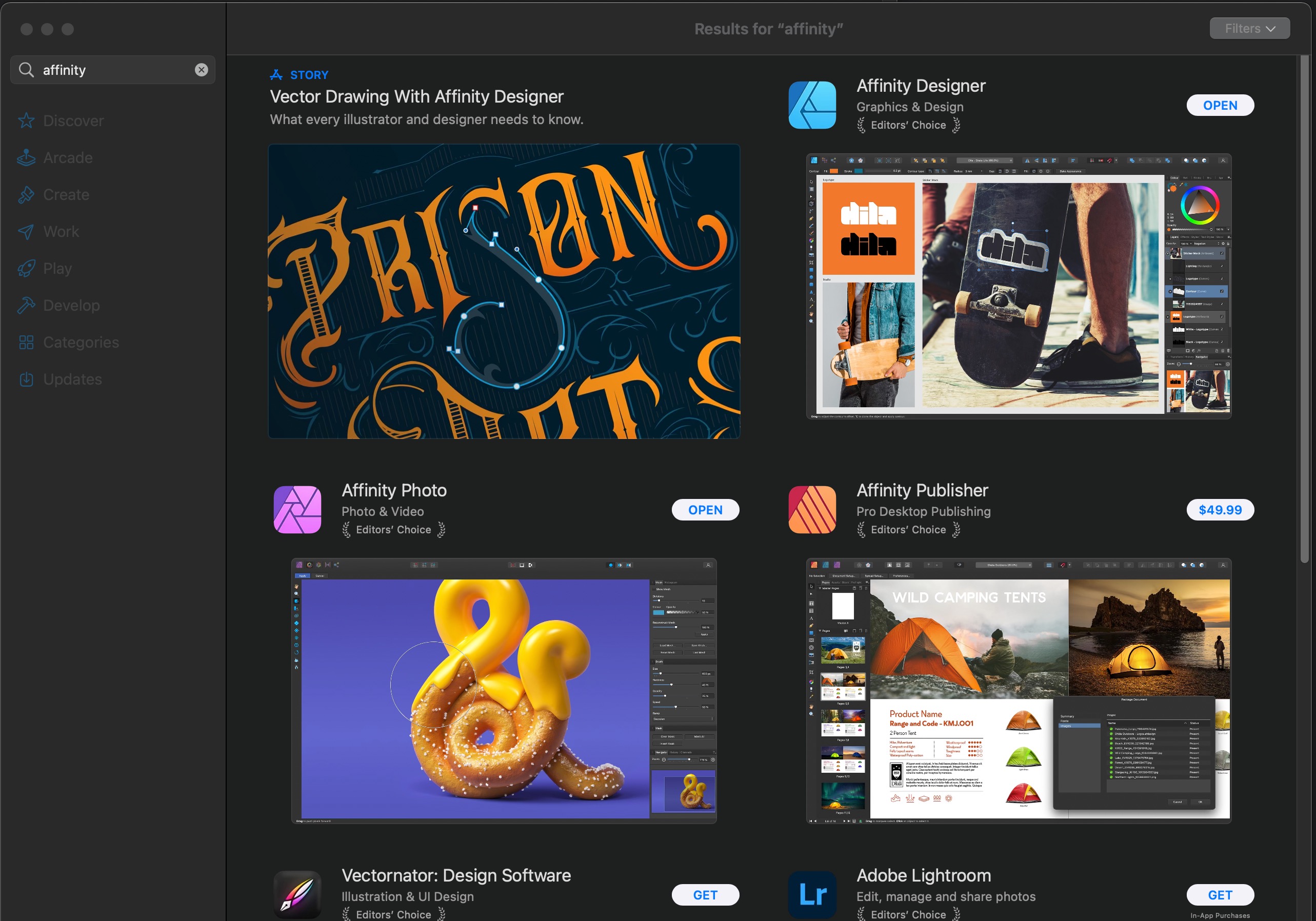The width and height of the screenshot is (1316, 921).
Task: Open the Affinity Publisher camping tents screenshot
Action: pyautogui.click(x=1019, y=691)
